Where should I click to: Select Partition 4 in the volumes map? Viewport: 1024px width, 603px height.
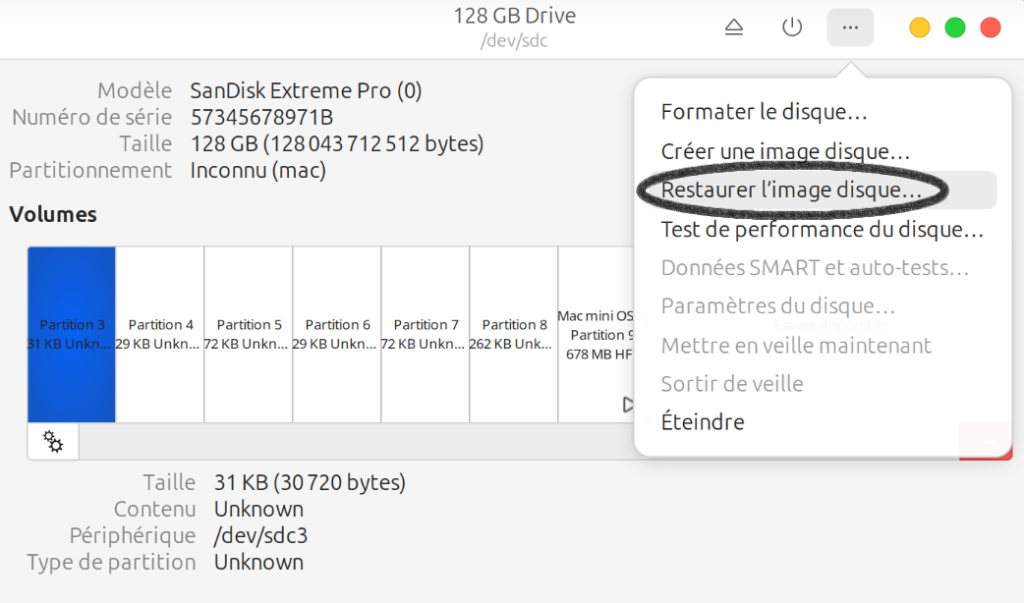[x=160, y=334]
